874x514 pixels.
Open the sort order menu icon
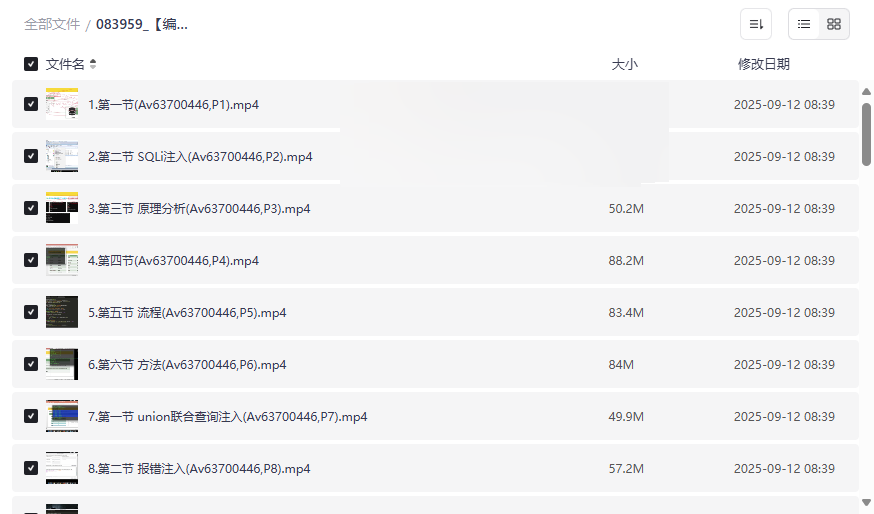click(756, 24)
